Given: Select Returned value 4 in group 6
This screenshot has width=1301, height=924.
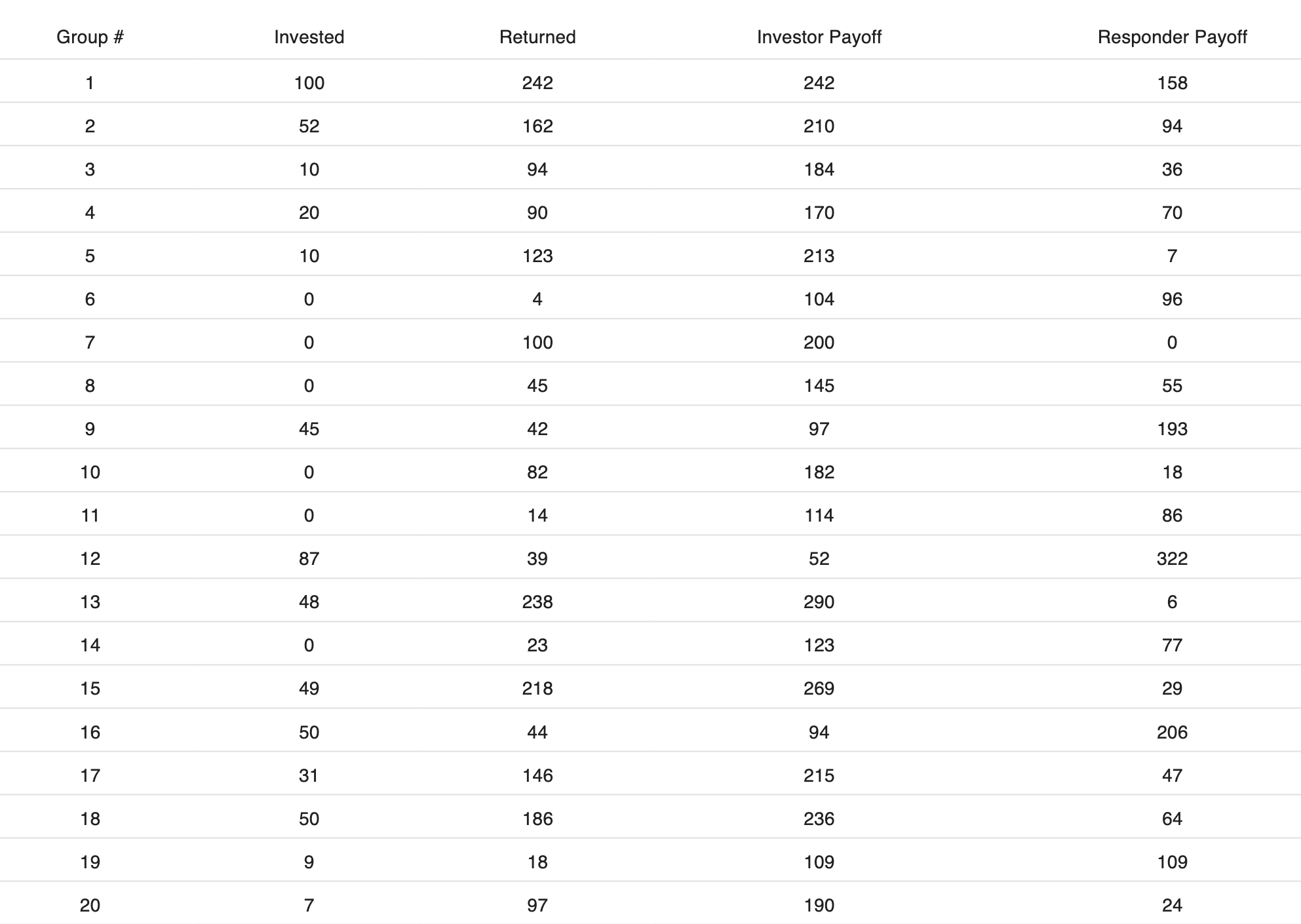Looking at the screenshot, I should [x=537, y=299].
